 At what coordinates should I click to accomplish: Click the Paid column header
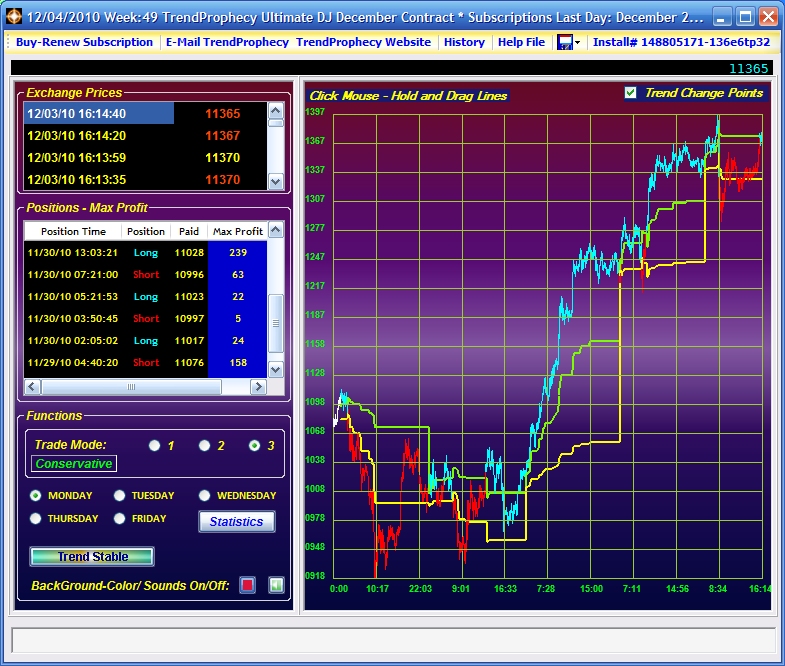point(189,231)
